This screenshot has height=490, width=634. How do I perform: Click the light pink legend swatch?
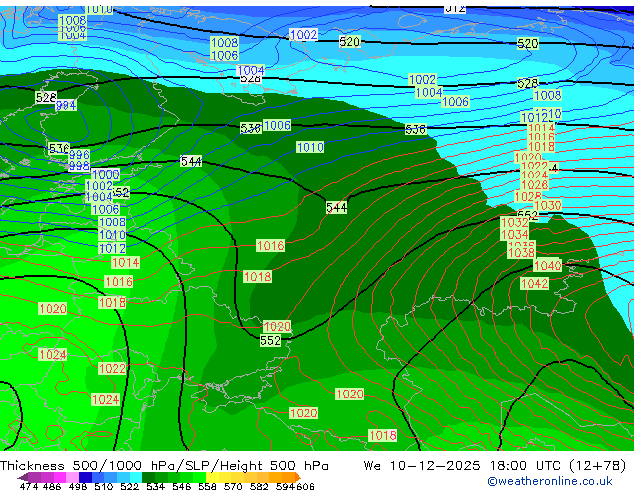[72, 477]
